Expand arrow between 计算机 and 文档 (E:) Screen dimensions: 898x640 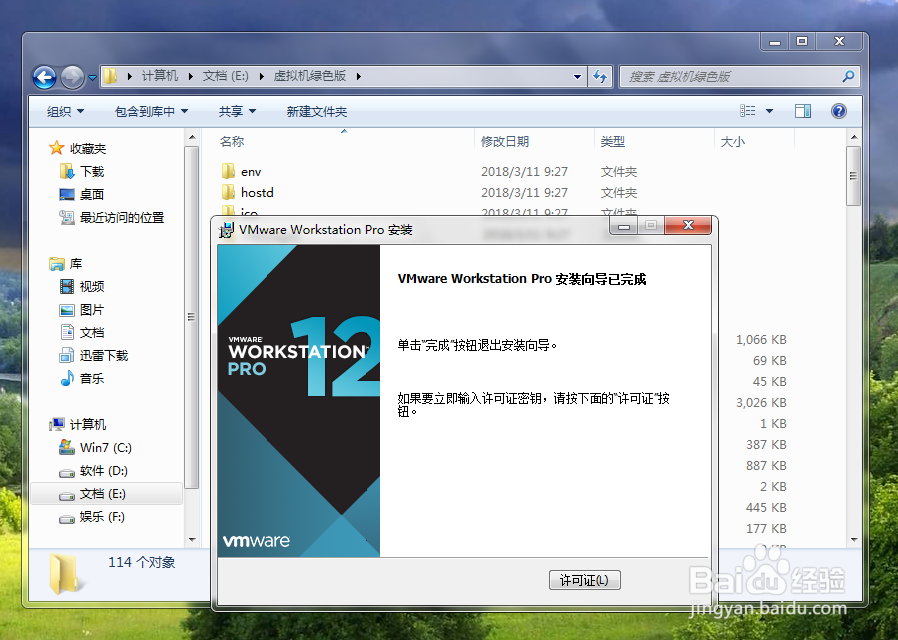tap(191, 76)
